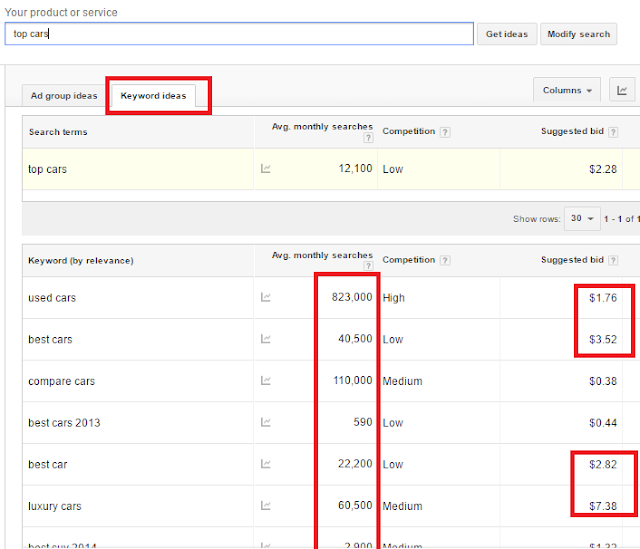Open the Show rows 30 dropdown
Screen dimensions: 640x549
[x=582, y=219]
